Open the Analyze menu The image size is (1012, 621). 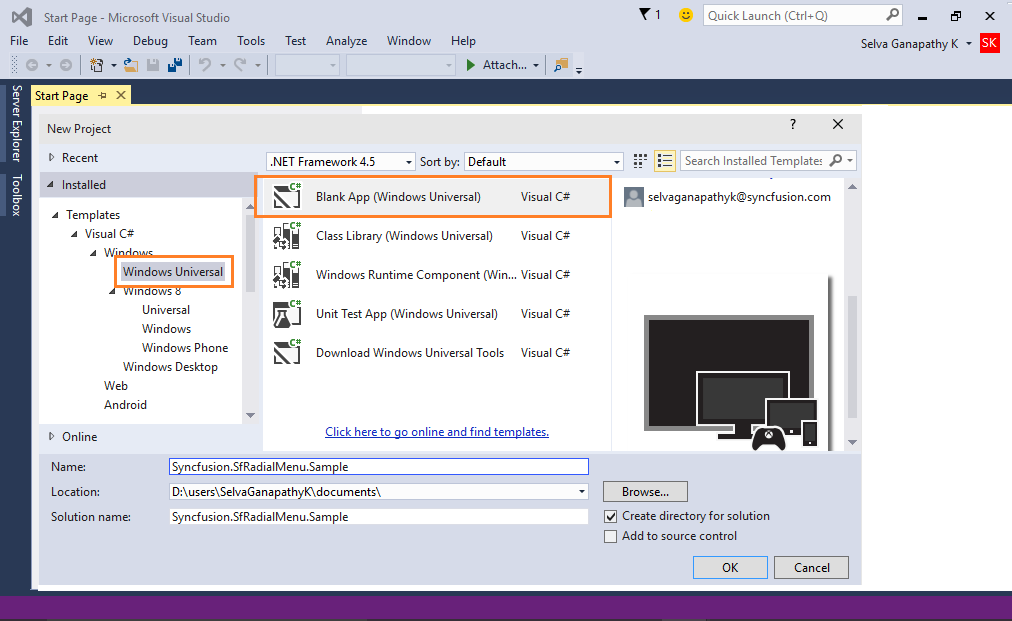(346, 41)
